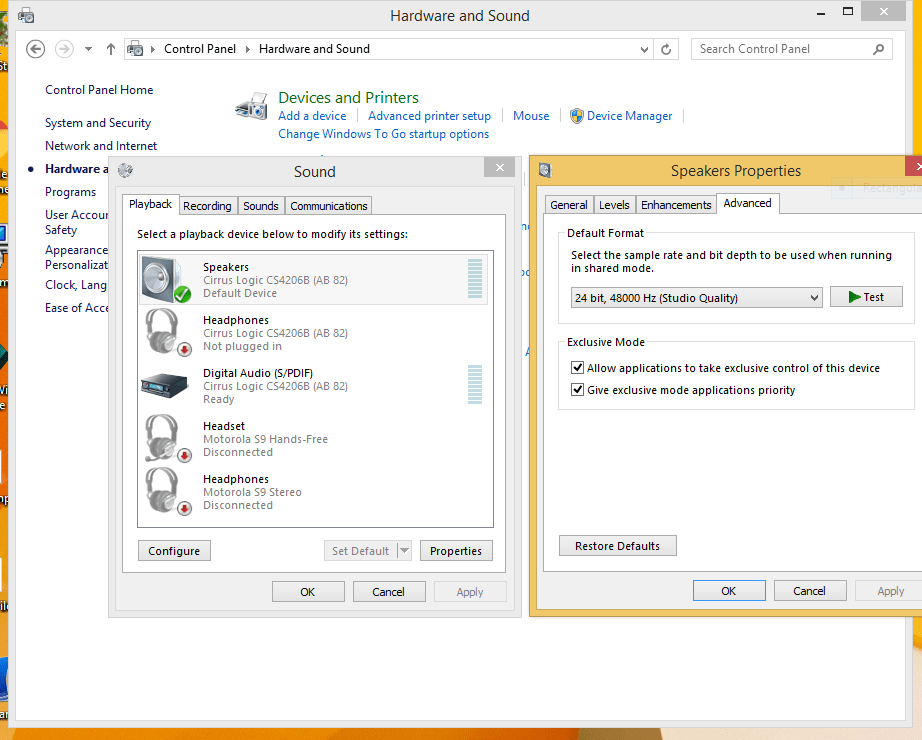Select the Headphones Cirrus Logic device icon
This screenshot has height=740, width=922.
pyautogui.click(x=161, y=332)
